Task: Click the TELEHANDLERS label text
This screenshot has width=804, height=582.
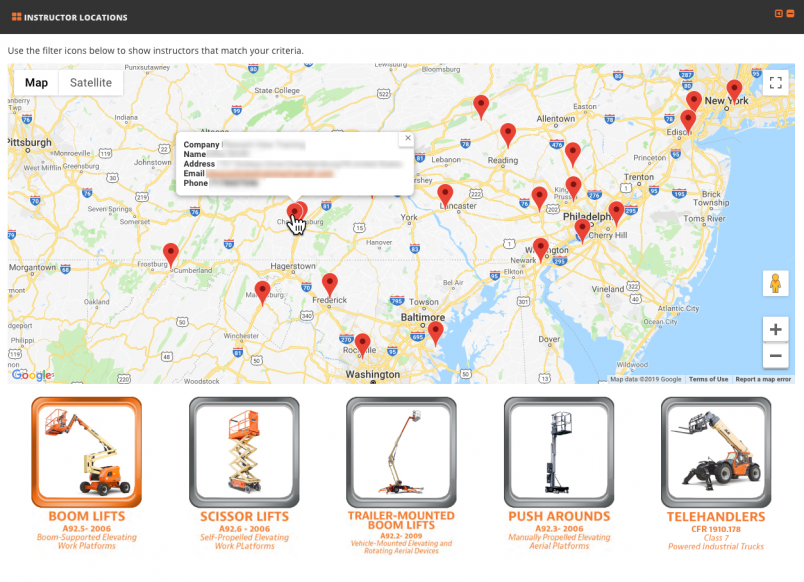Action: [x=716, y=517]
